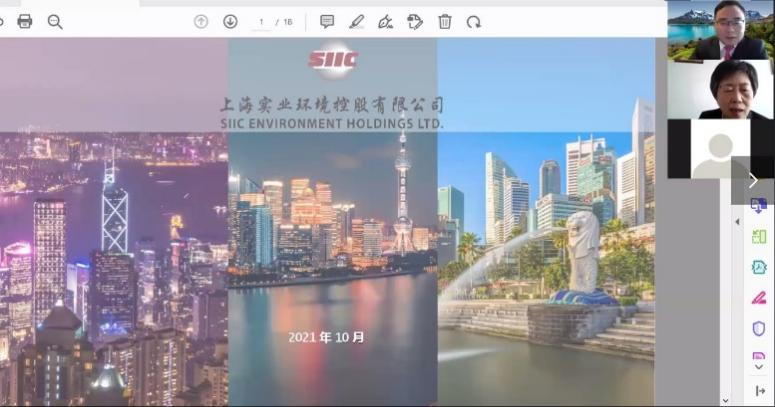The height and width of the screenshot is (407, 775).
Task: Open pink Redact pen tool in sidebar
Action: click(x=759, y=298)
